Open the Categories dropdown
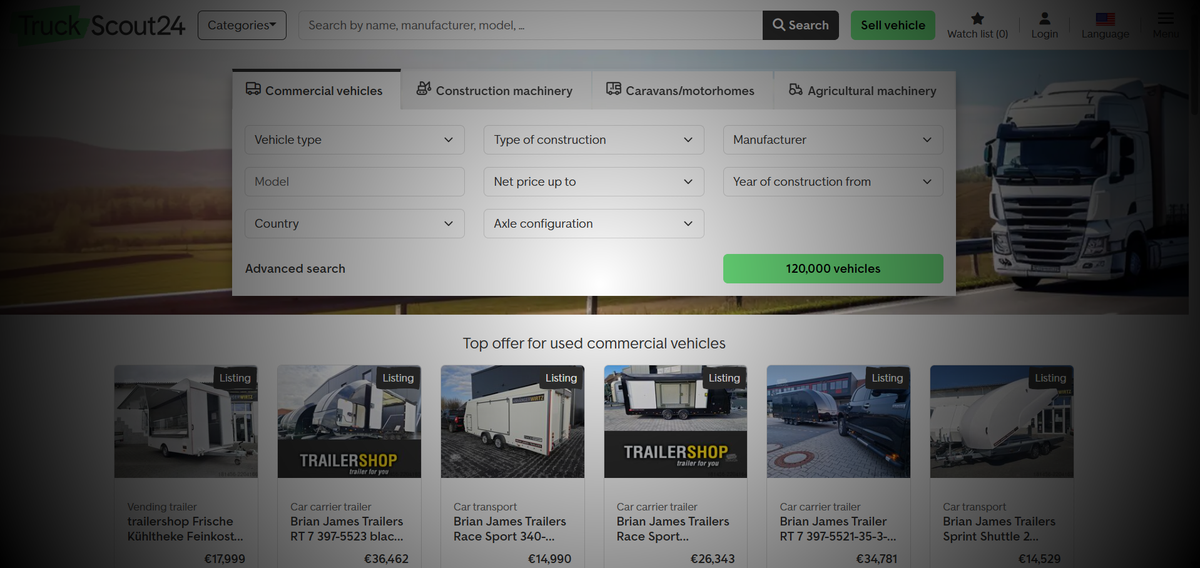 [242, 25]
